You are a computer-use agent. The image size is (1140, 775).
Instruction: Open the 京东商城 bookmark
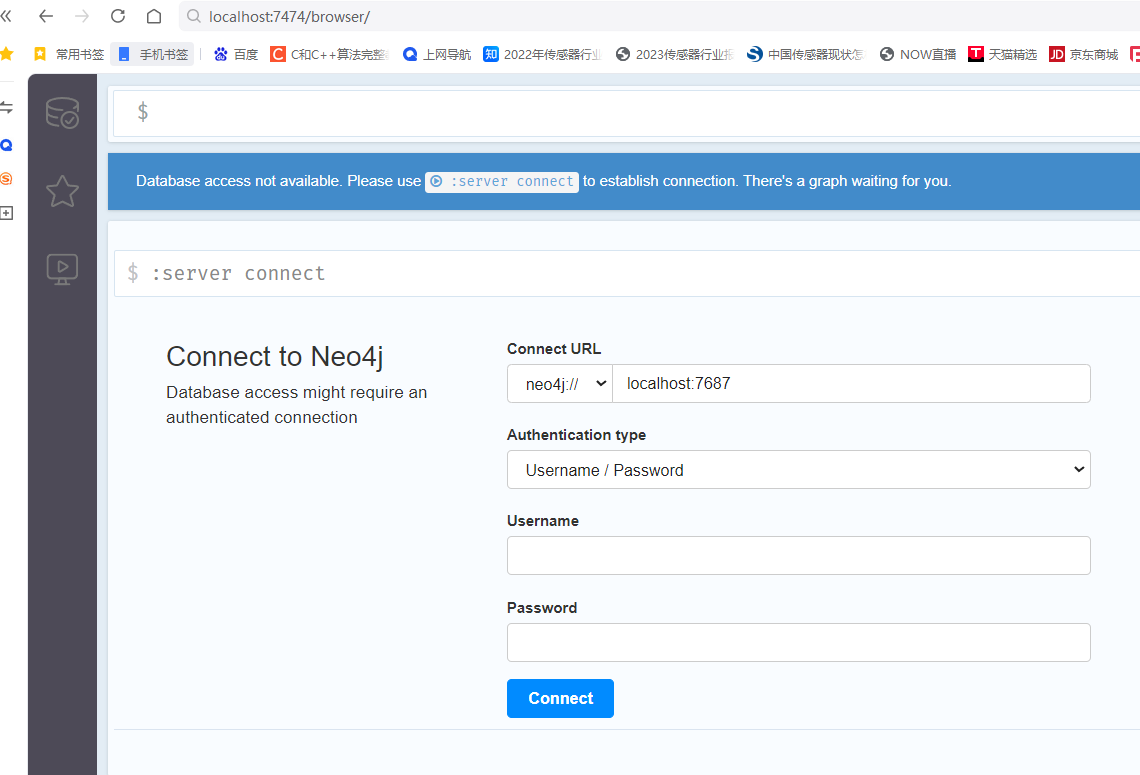point(1083,55)
